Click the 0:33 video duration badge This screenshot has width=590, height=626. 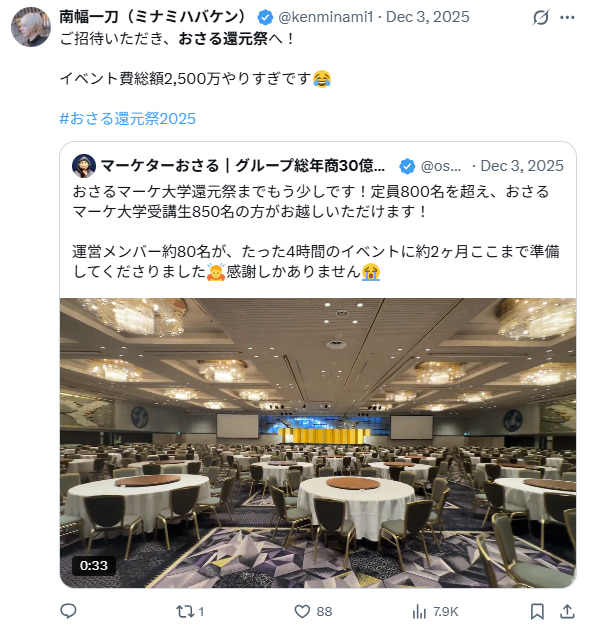point(94,565)
